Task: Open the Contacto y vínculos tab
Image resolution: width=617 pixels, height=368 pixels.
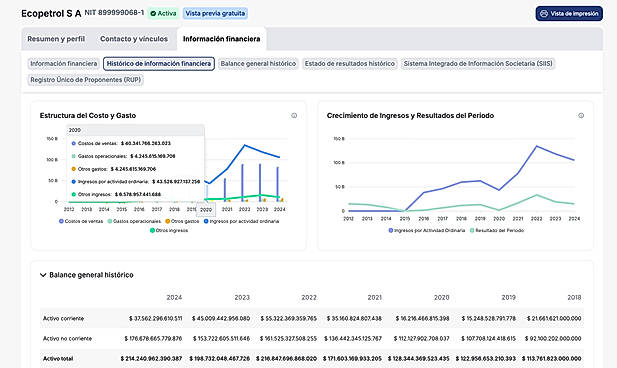Action: point(134,39)
